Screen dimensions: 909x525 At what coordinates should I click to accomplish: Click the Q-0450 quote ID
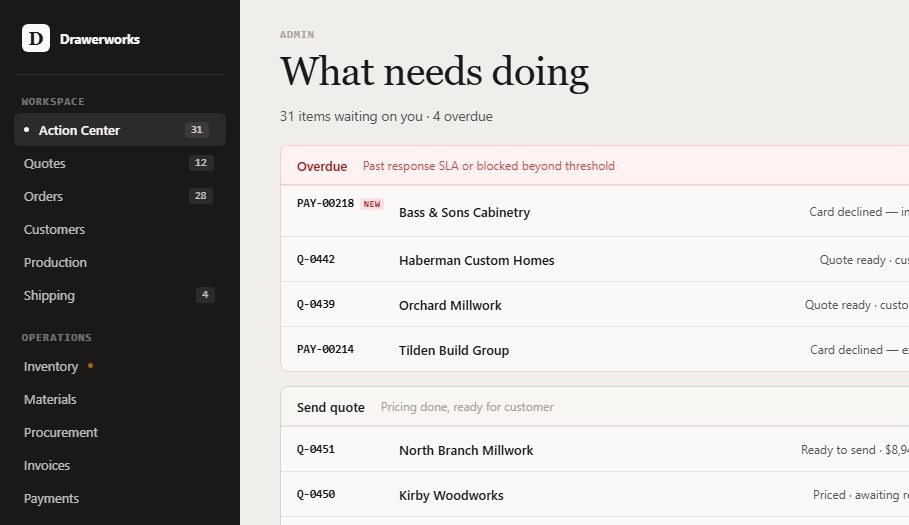[x=316, y=494]
